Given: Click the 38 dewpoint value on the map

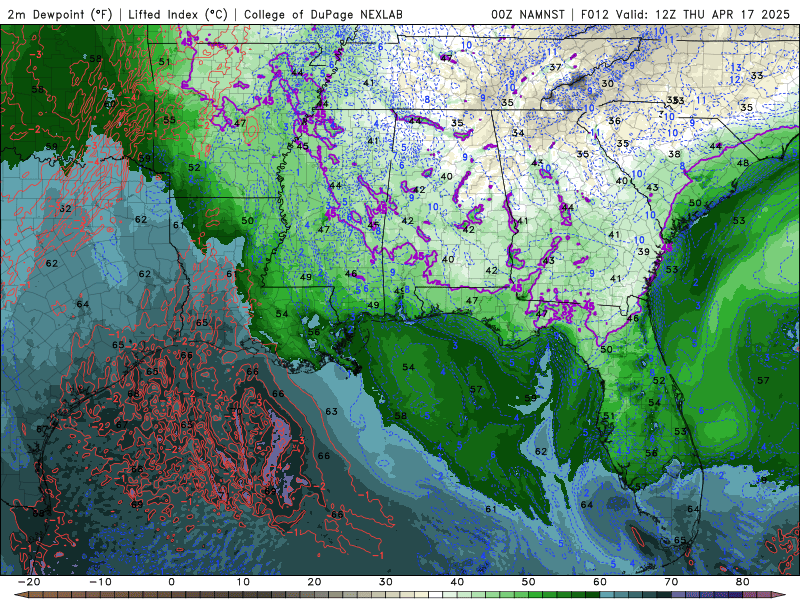Looking at the screenshot, I should point(674,154).
